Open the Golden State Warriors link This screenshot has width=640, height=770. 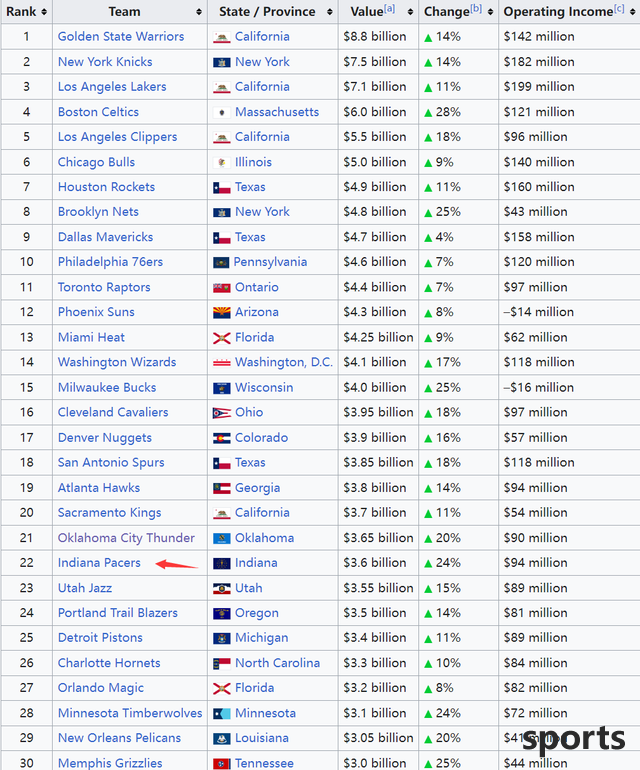pos(121,36)
